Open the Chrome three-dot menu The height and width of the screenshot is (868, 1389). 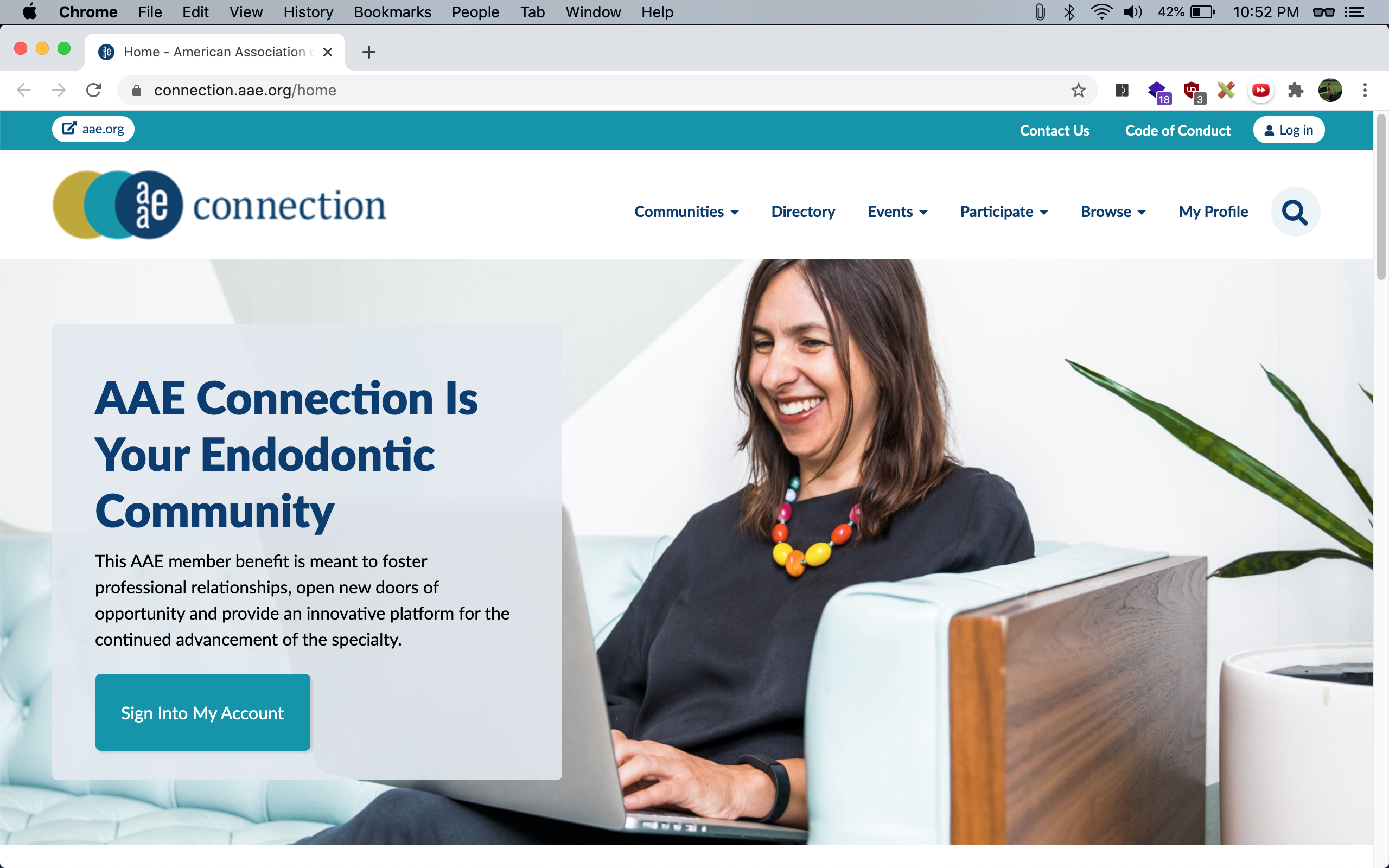1365,90
